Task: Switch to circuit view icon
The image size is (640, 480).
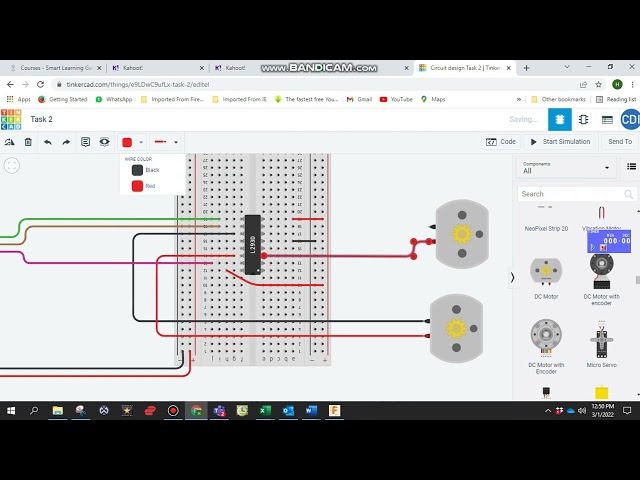Action: pos(560,120)
